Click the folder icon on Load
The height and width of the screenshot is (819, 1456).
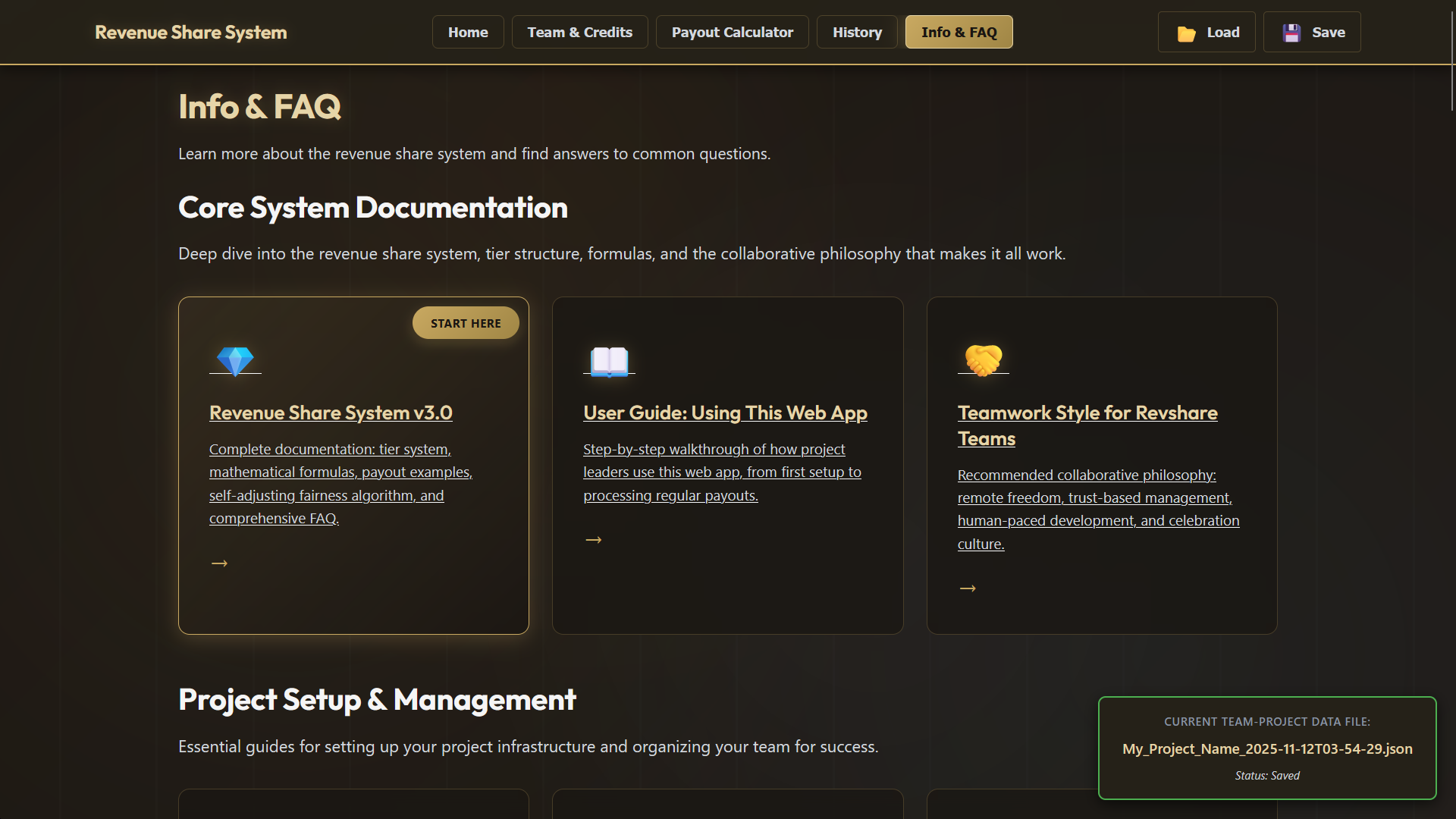[x=1186, y=33]
